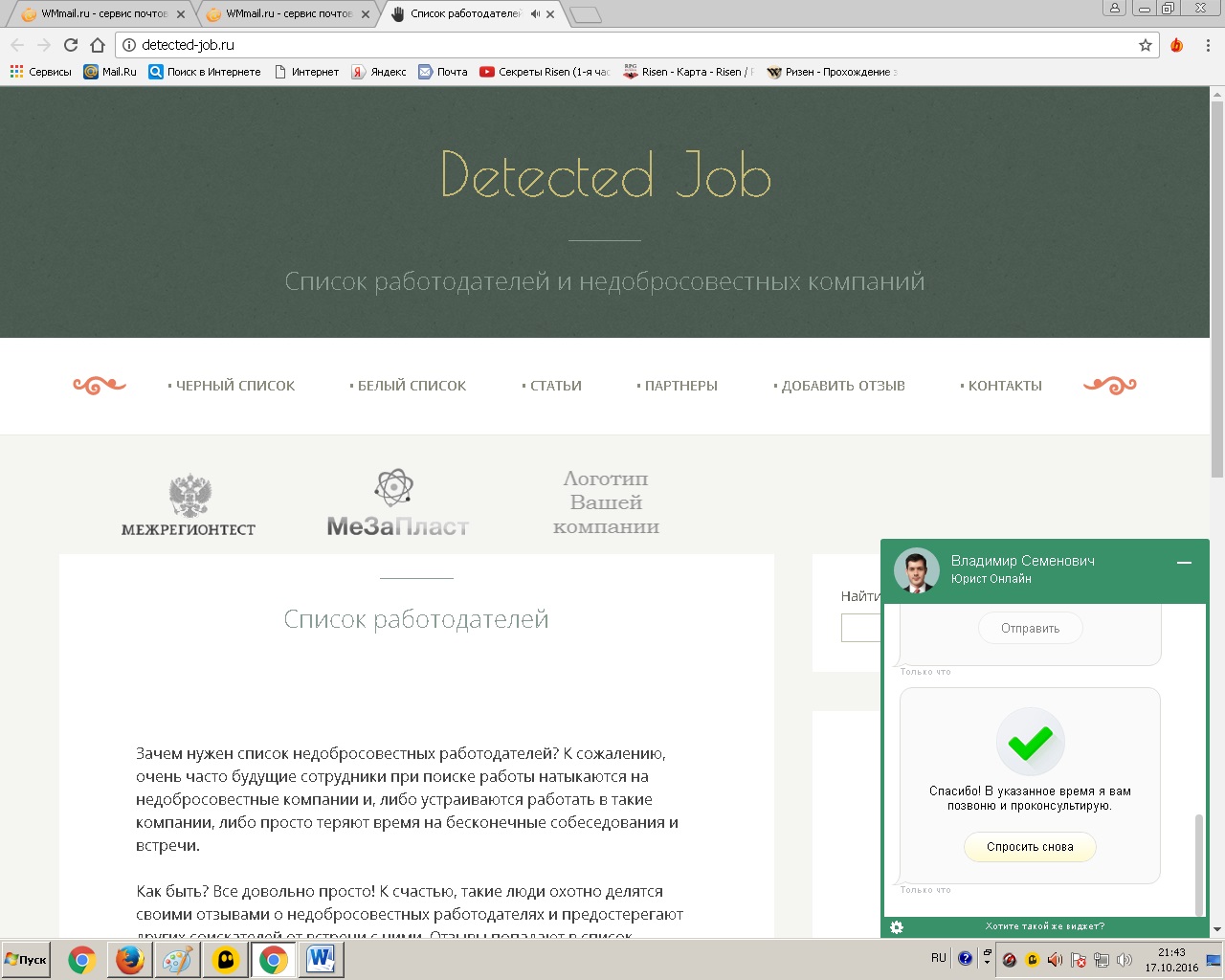1225x980 pixels.
Task: Close the Список работодателей tab
Action: tap(550, 14)
